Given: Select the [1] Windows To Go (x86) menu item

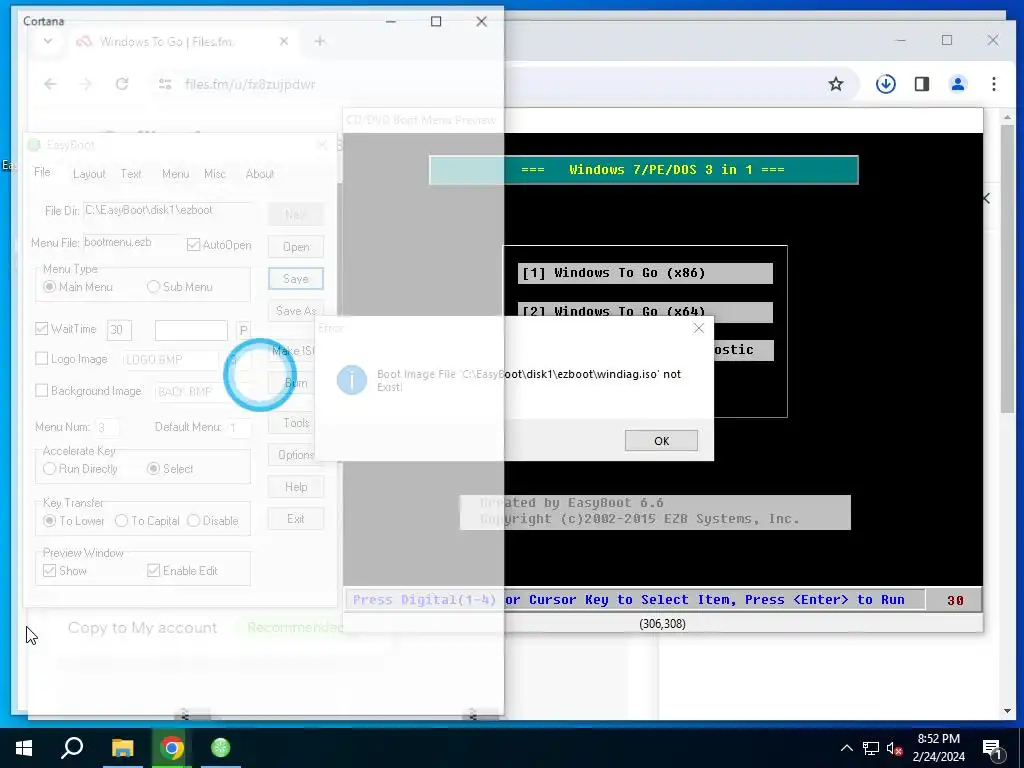Looking at the screenshot, I should pyautogui.click(x=645, y=273).
